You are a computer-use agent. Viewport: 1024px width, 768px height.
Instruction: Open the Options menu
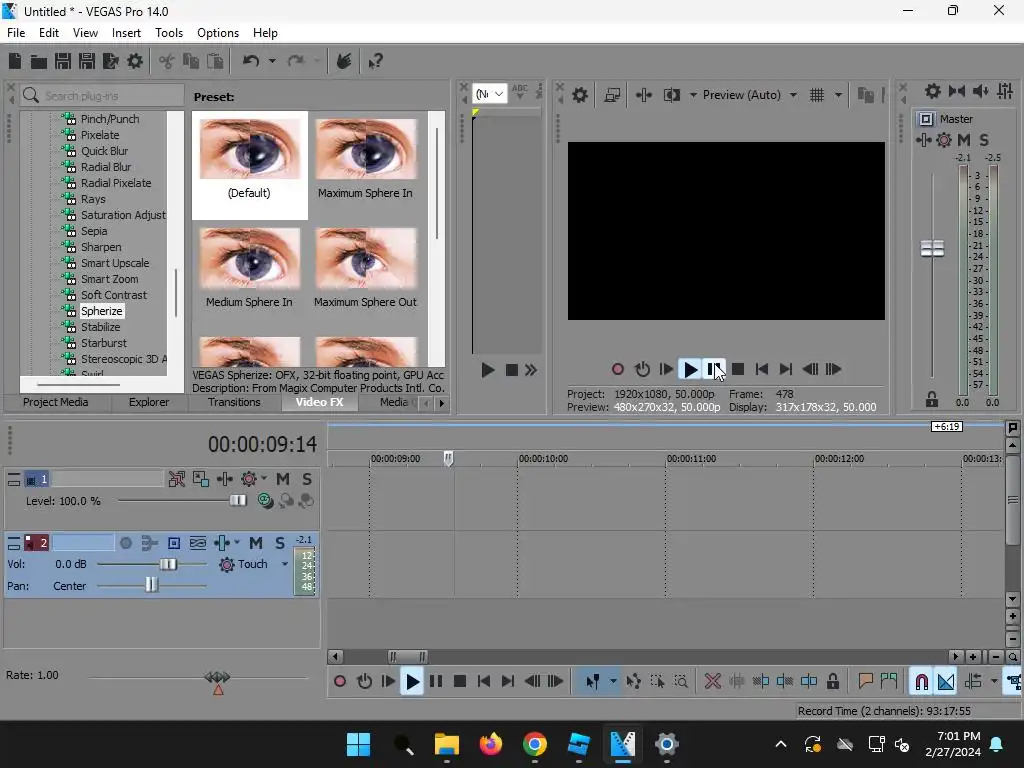[217, 33]
